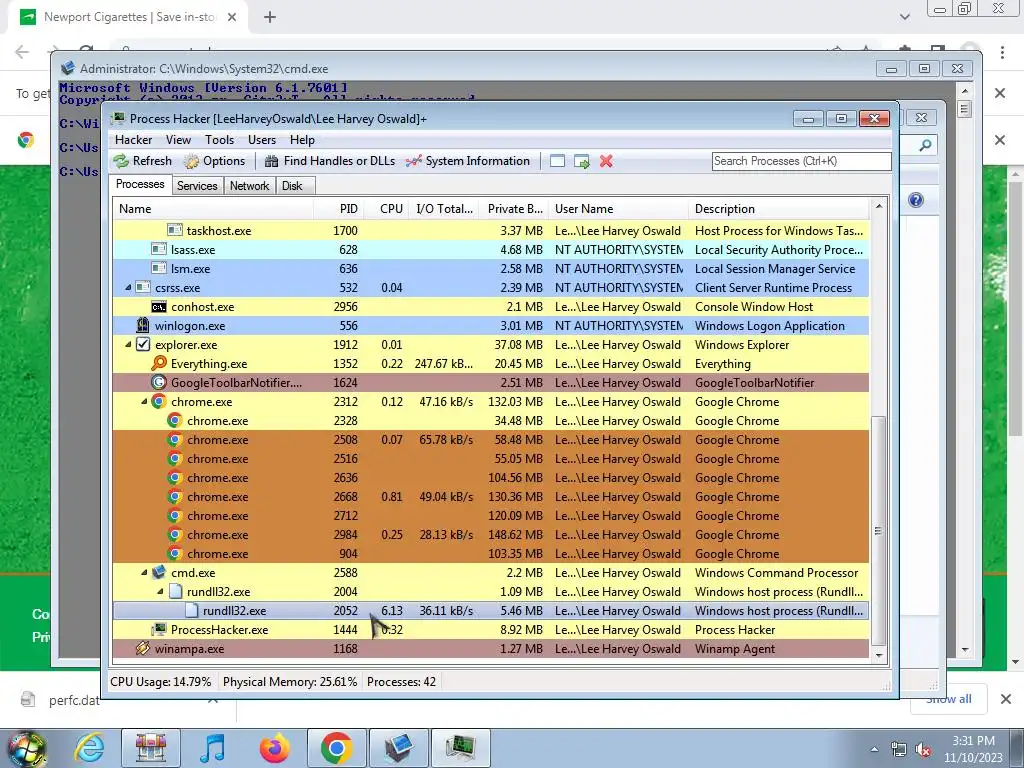Collapse the csrss.exe tree node
This screenshot has width=1024, height=768.
point(129,287)
